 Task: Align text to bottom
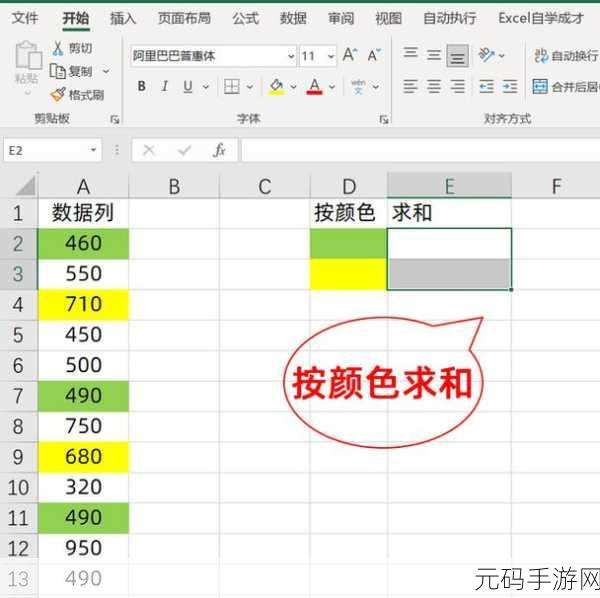[x=457, y=56]
